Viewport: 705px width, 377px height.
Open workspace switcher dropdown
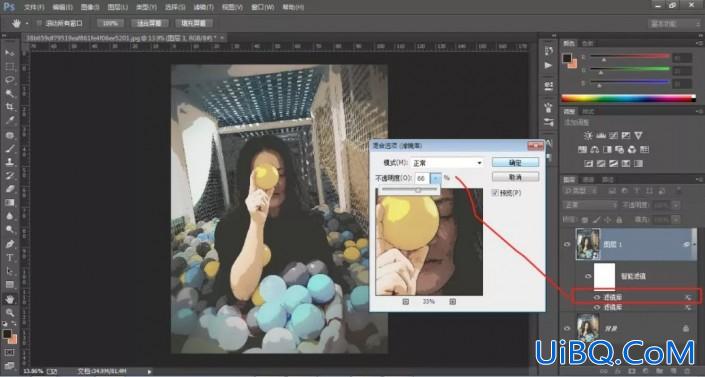pyautogui.click(x=675, y=23)
